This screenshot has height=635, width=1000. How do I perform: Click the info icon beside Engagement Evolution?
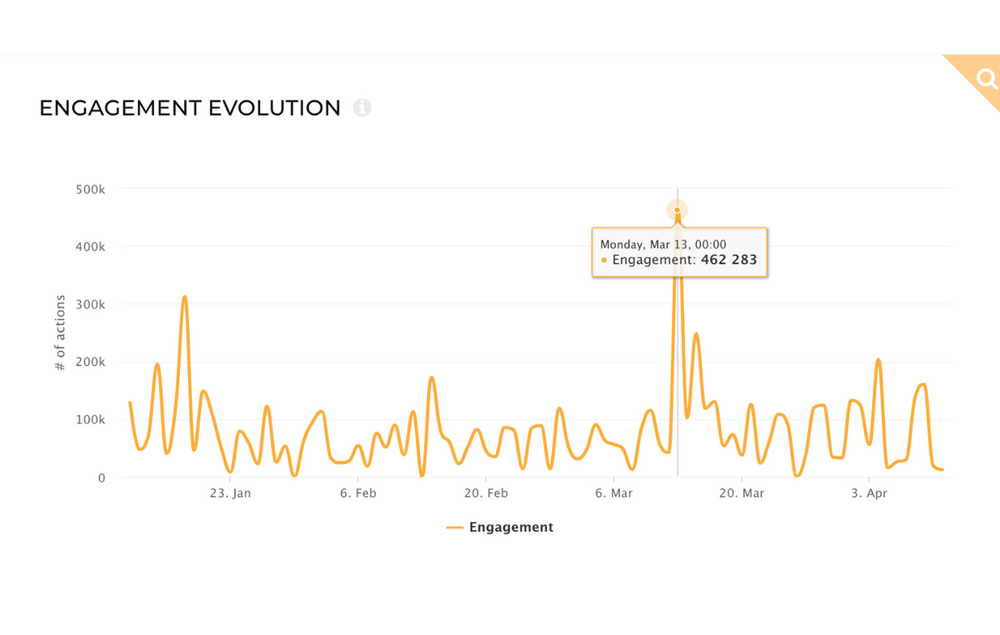click(362, 108)
